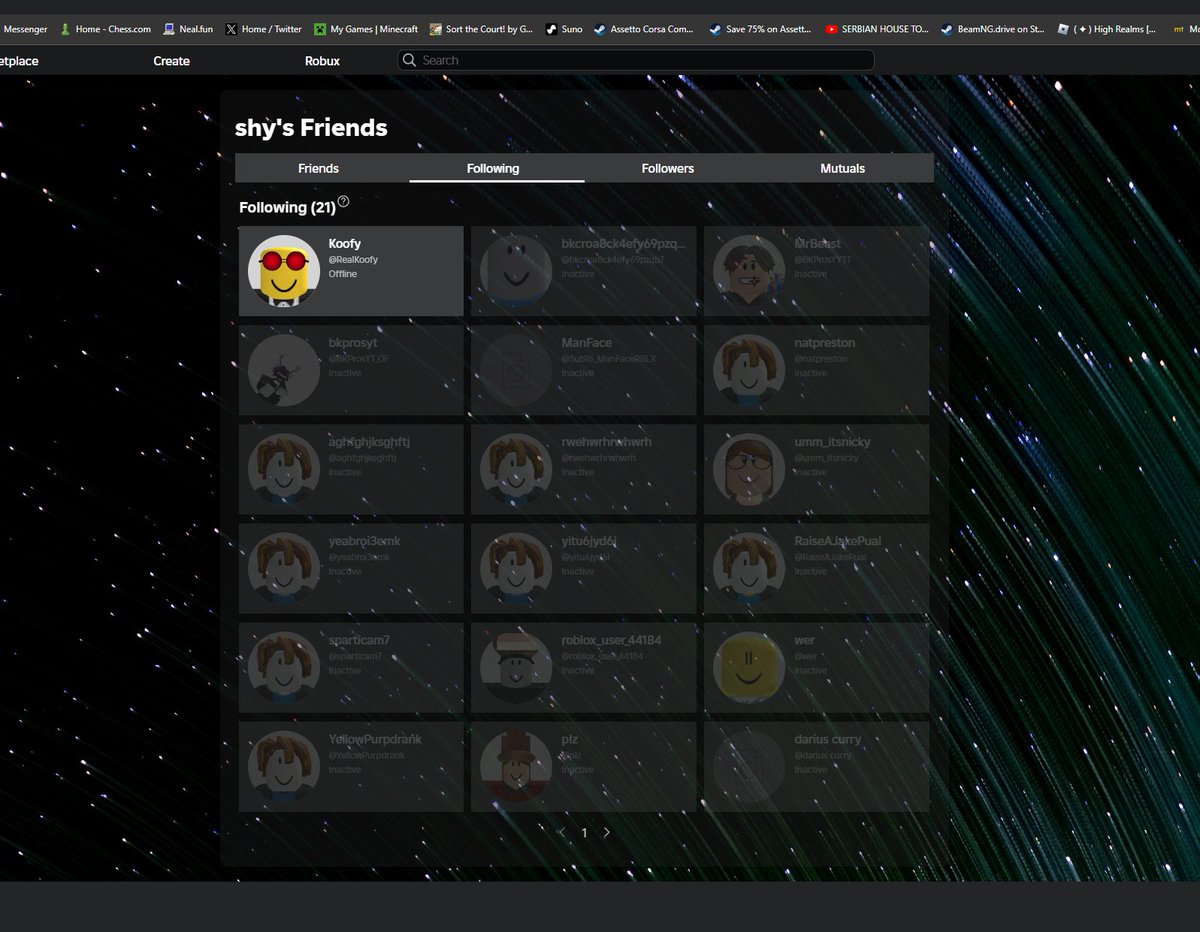Open the sparticam7 profile name

(359, 640)
